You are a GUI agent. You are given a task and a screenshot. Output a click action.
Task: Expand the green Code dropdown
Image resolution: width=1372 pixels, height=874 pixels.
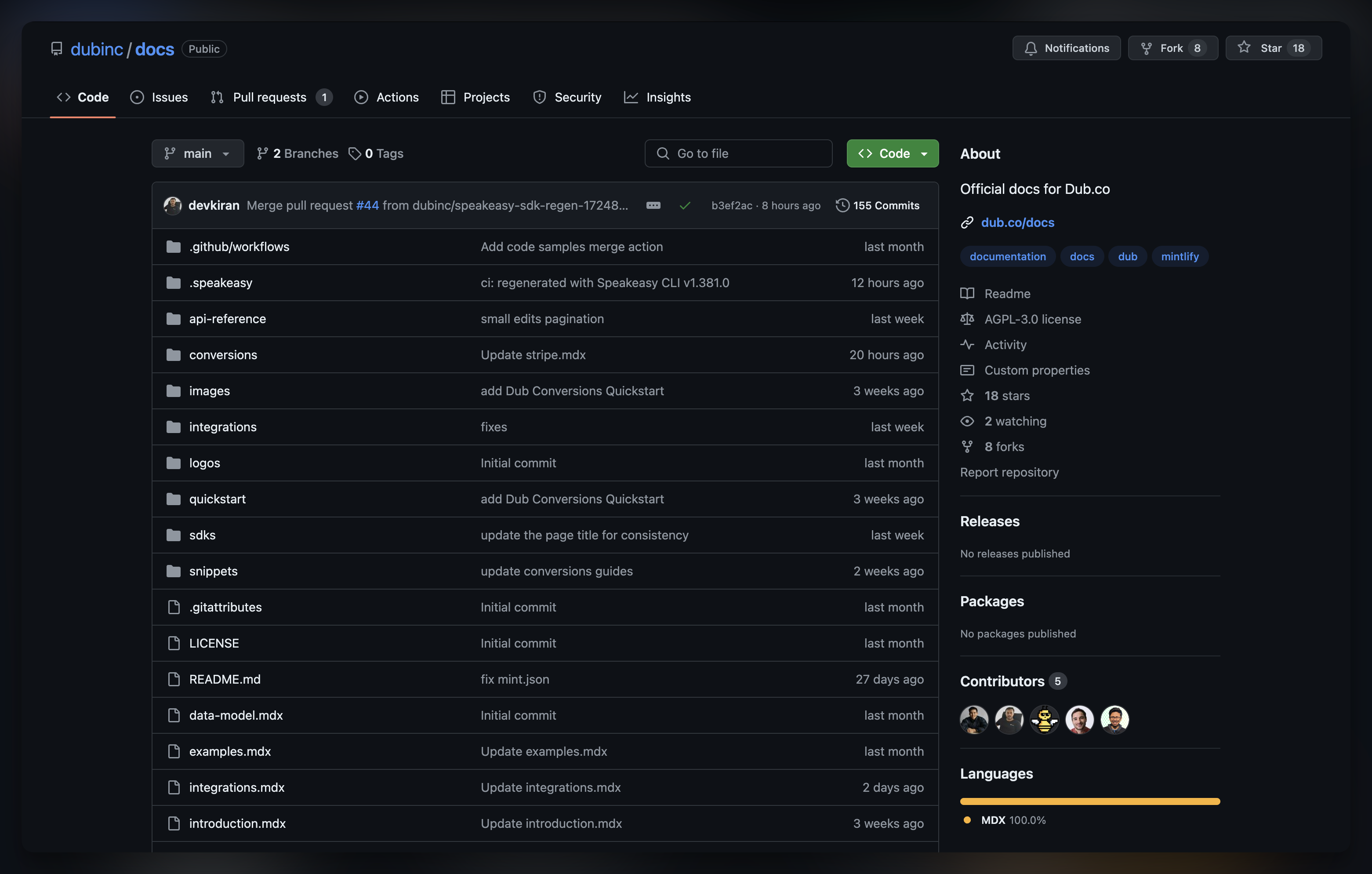[x=892, y=153]
